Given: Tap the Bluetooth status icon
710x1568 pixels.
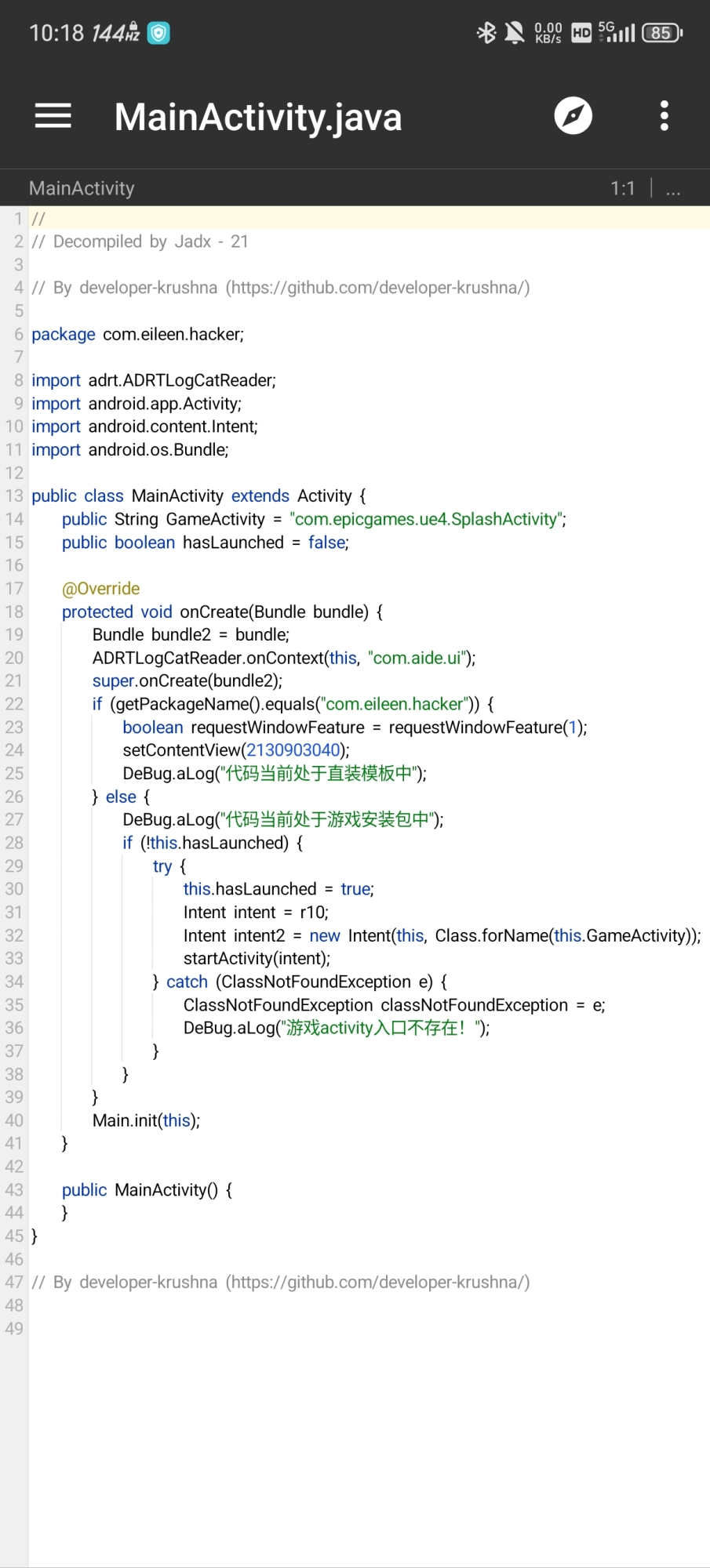Looking at the screenshot, I should tap(486, 33).
